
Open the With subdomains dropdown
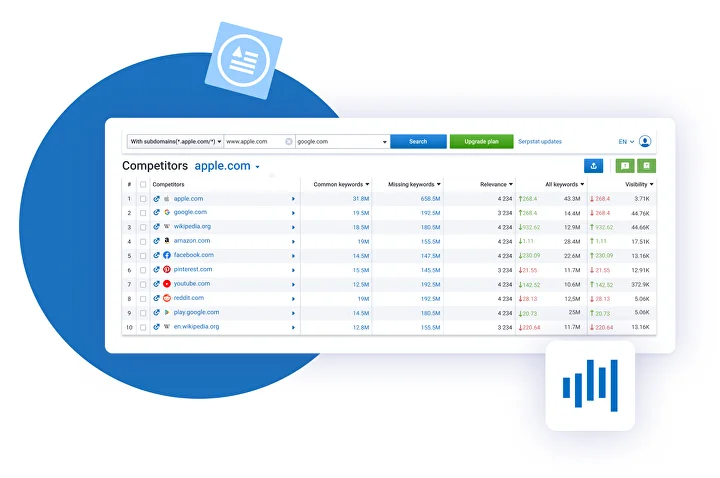pyautogui.click(x=175, y=141)
